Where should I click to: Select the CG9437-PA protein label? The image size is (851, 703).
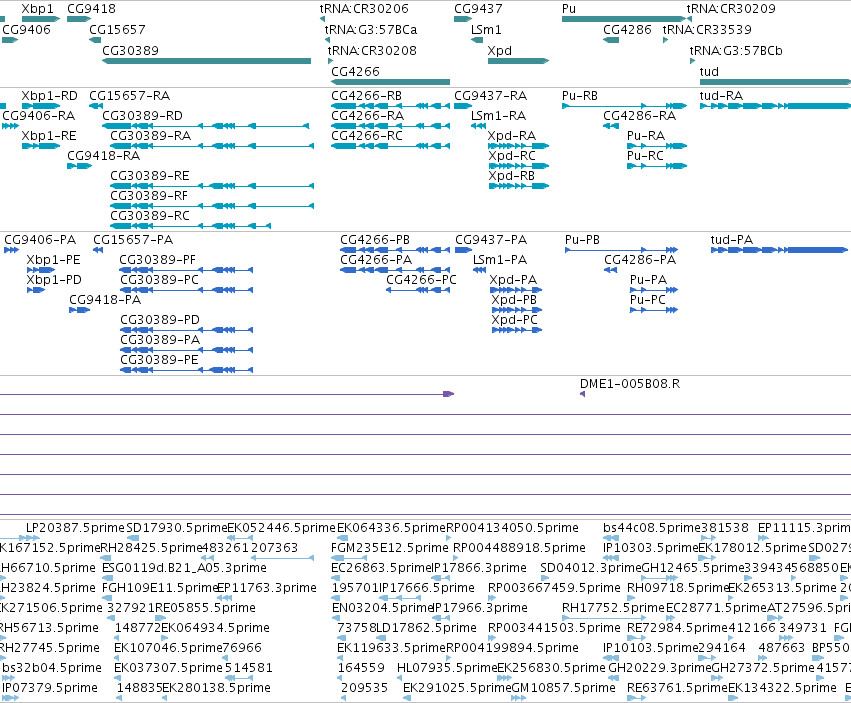(491, 240)
